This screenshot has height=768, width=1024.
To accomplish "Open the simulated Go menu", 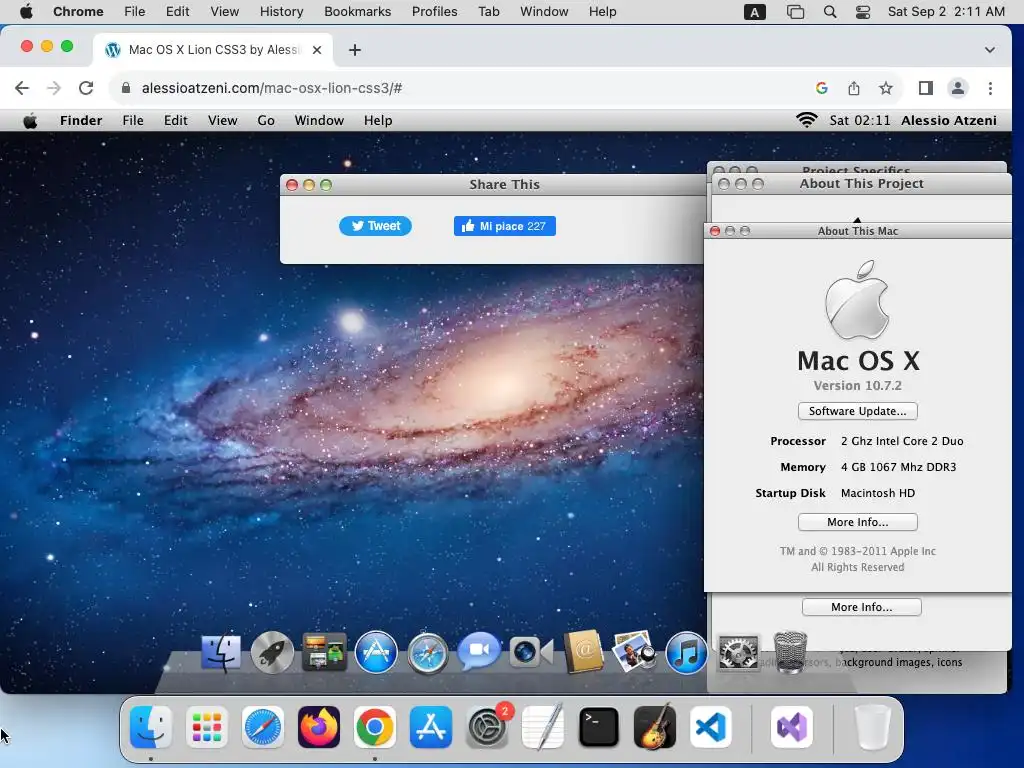I will pyautogui.click(x=266, y=121).
